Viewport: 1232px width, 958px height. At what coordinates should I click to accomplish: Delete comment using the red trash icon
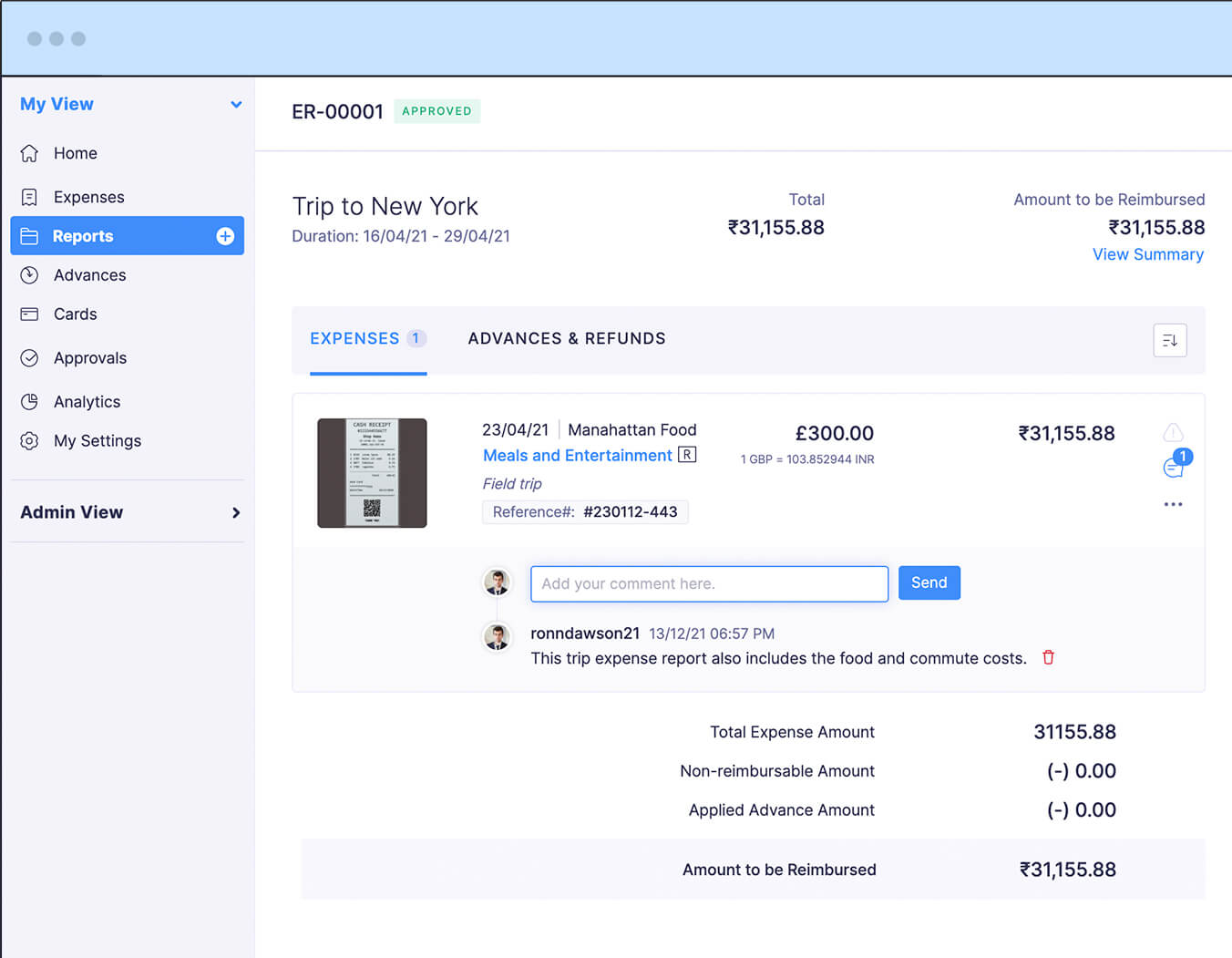1048,657
